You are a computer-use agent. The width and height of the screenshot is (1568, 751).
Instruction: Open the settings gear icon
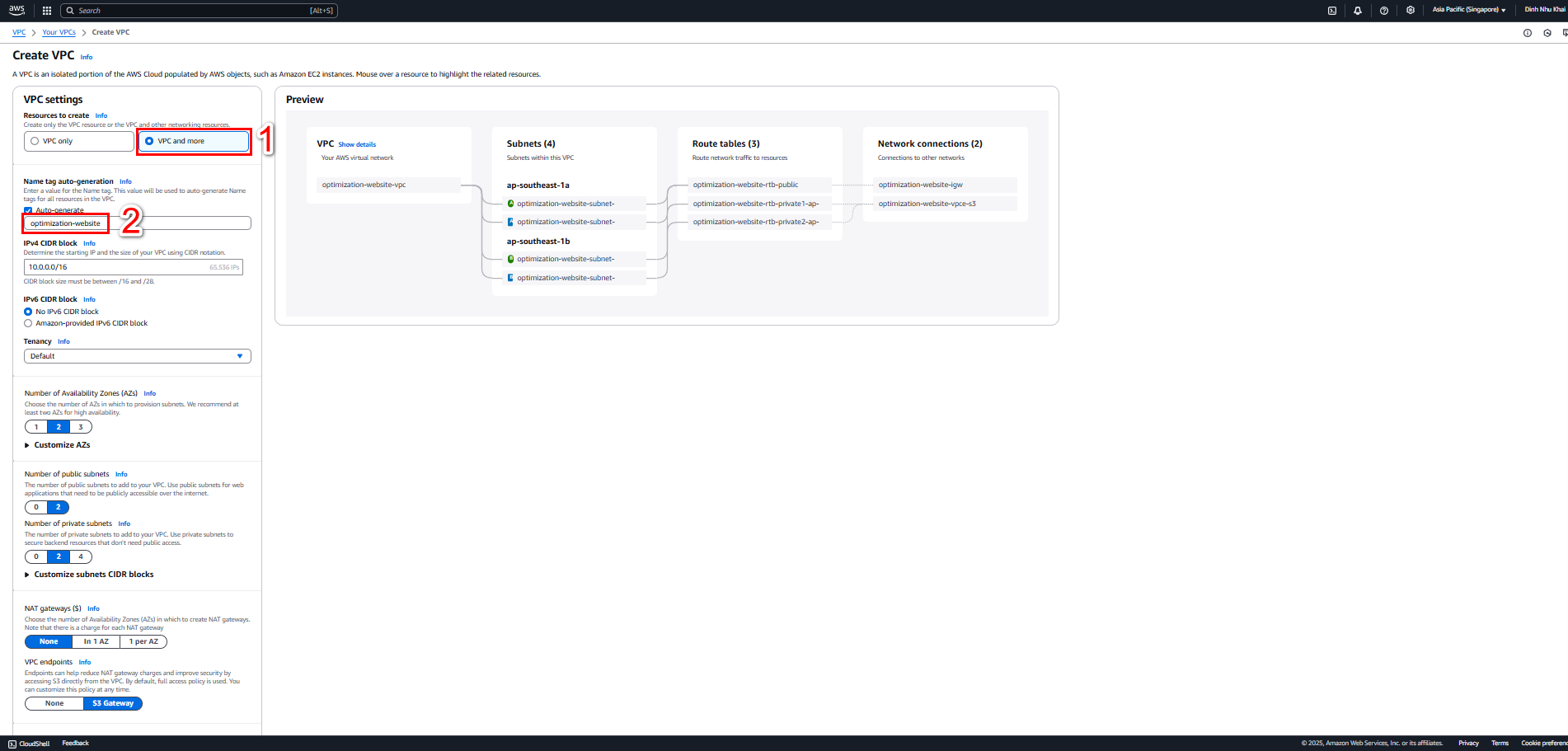[1411, 11]
